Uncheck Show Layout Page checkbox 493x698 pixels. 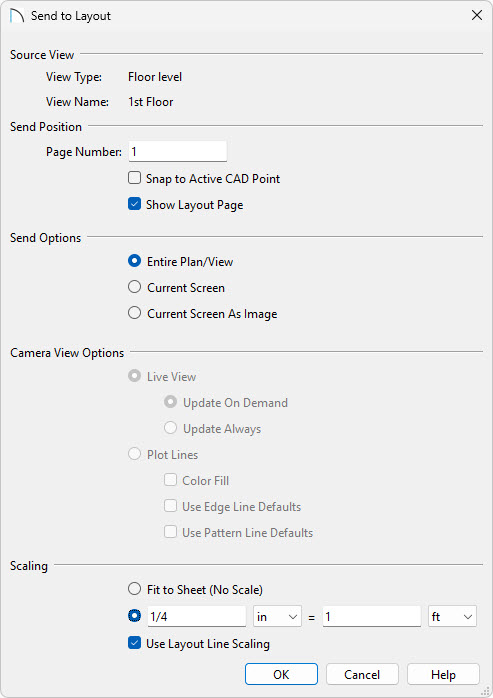[134, 204]
